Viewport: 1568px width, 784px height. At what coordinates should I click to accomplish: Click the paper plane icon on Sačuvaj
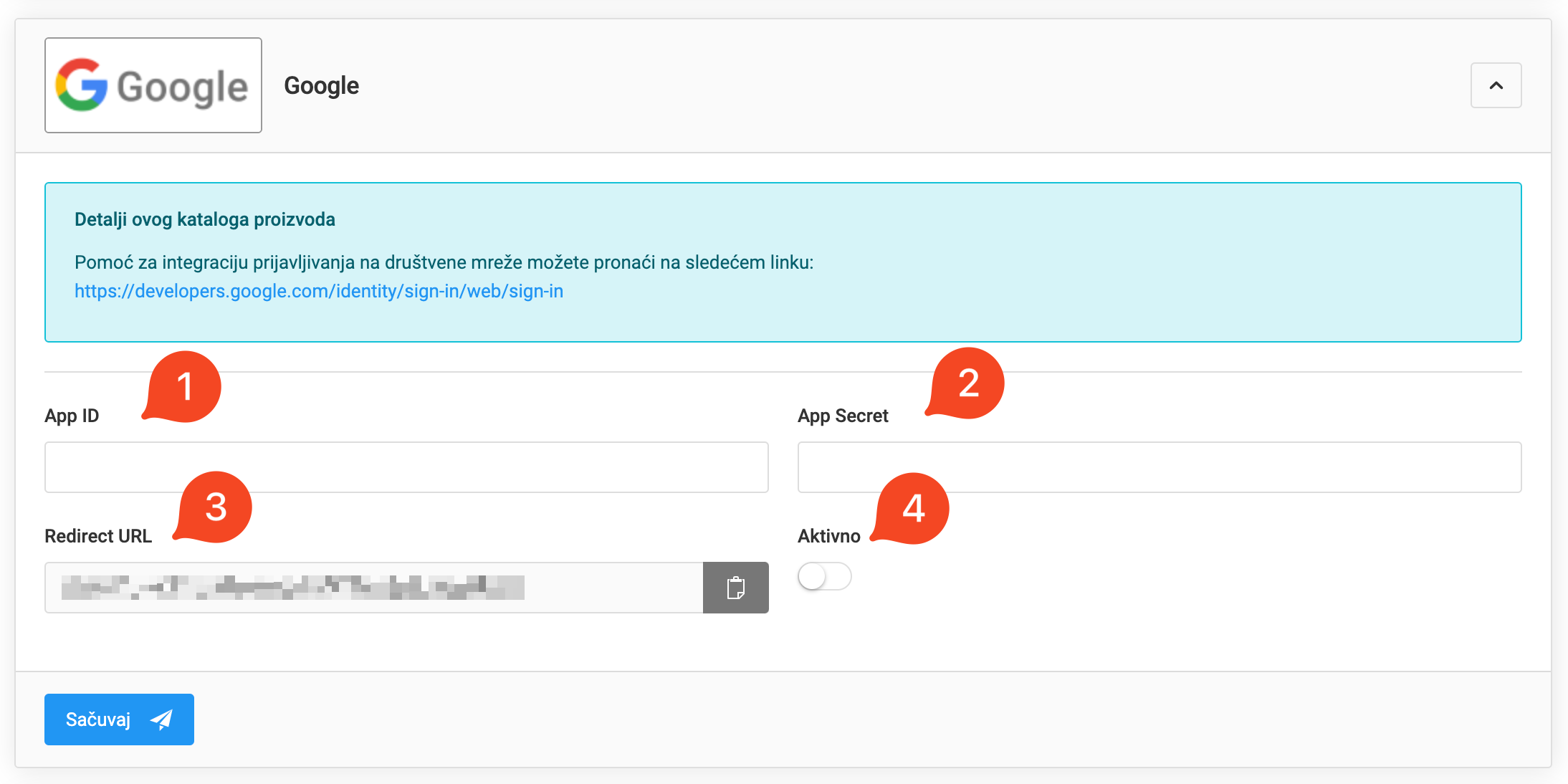162,720
